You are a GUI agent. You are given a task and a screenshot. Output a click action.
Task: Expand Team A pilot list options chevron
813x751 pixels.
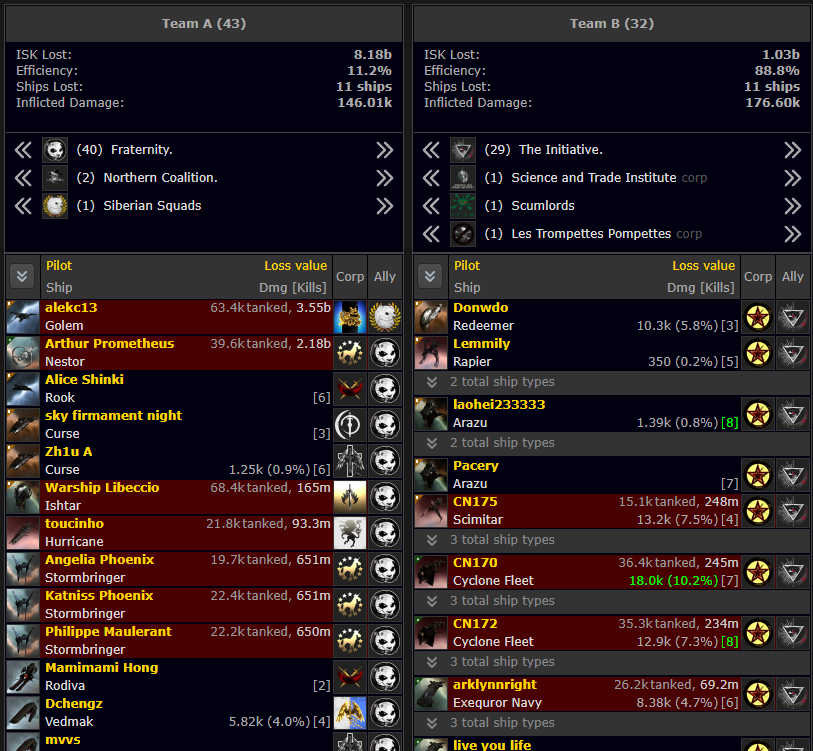pos(22,275)
